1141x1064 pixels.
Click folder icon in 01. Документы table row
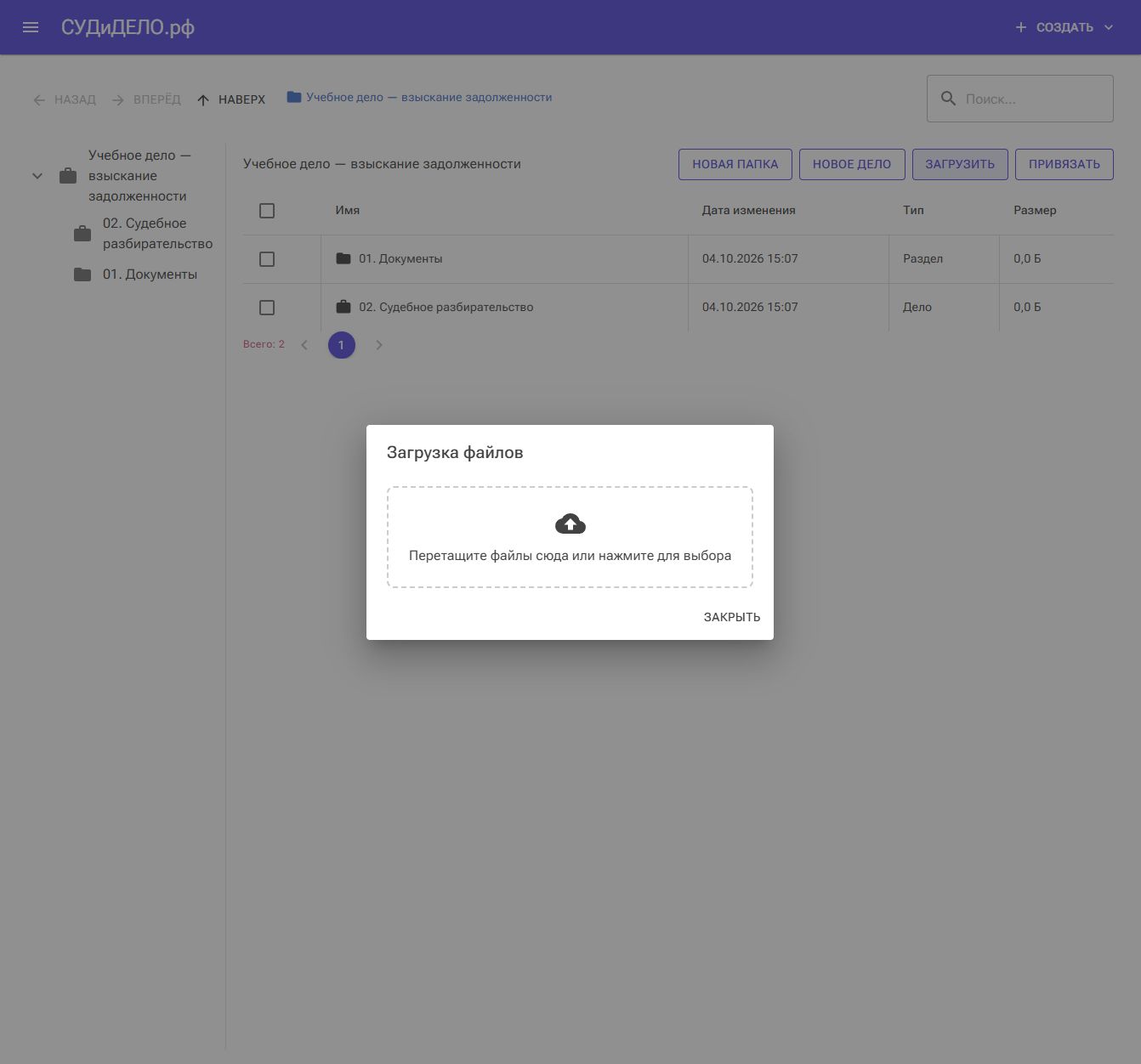tap(343, 258)
